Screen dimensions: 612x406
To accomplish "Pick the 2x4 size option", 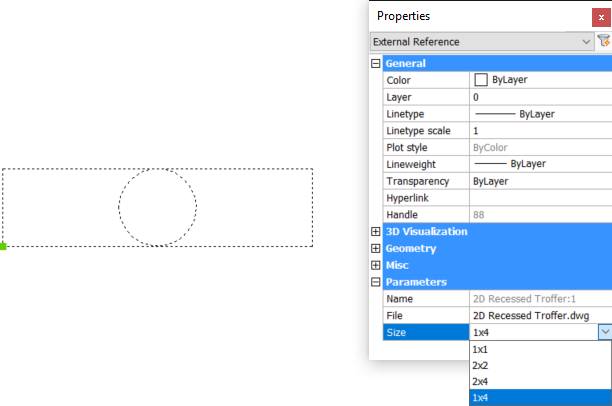I will point(480,381).
